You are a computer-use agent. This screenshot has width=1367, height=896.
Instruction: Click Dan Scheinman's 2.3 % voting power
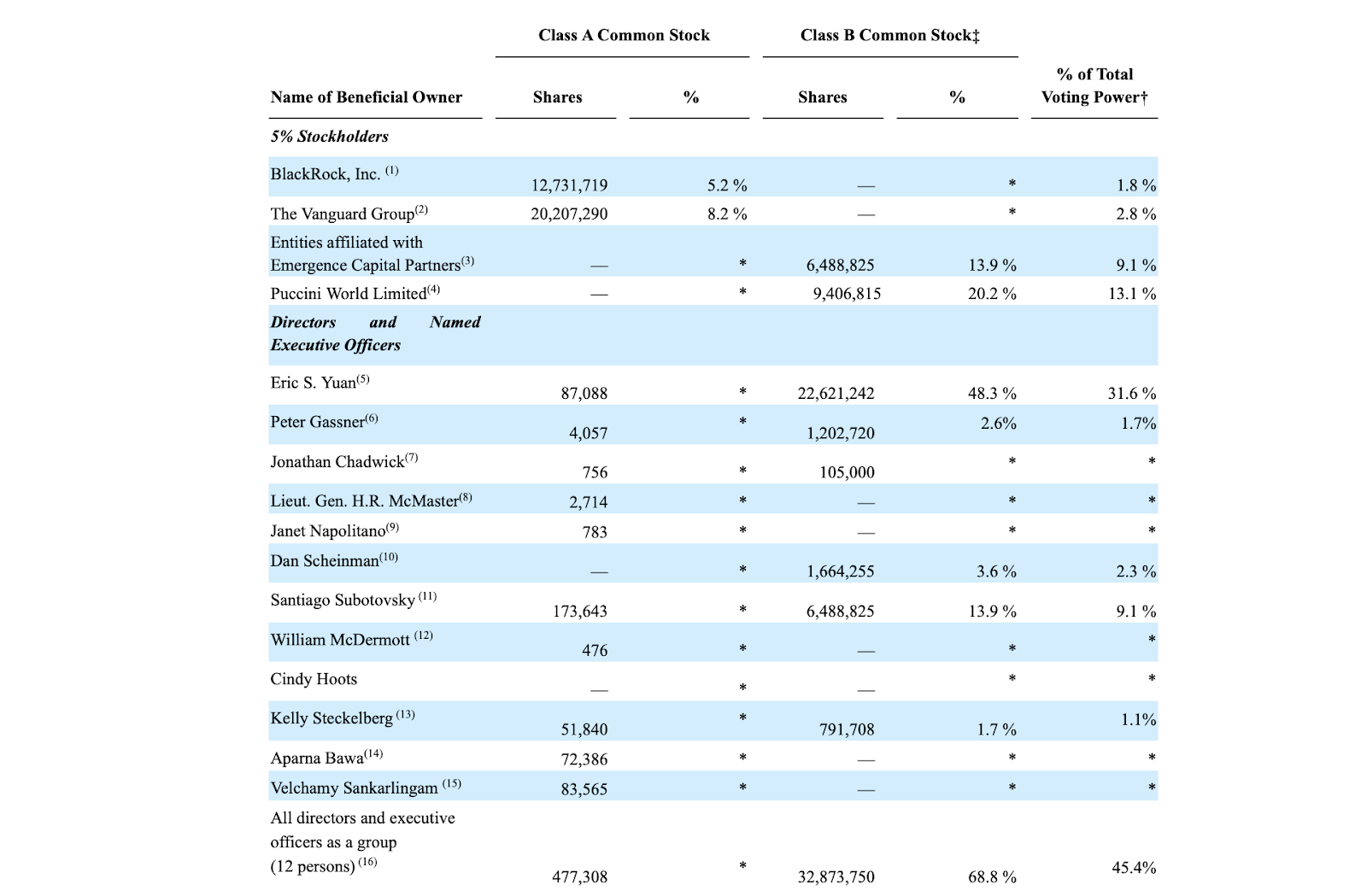[x=1136, y=571]
